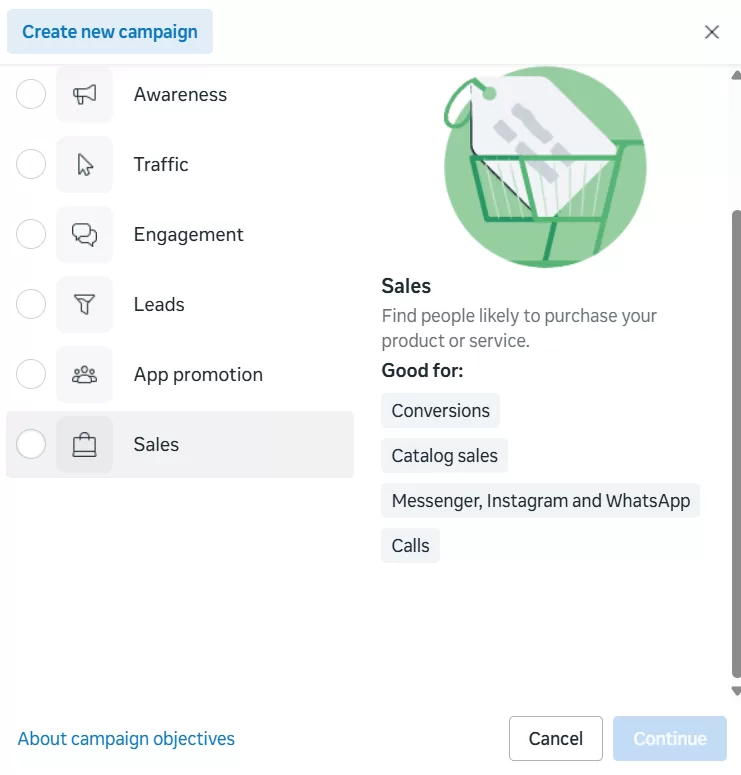This screenshot has width=741, height=775.
Task: Click the Catalog sales tag
Action: coord(444,456)
